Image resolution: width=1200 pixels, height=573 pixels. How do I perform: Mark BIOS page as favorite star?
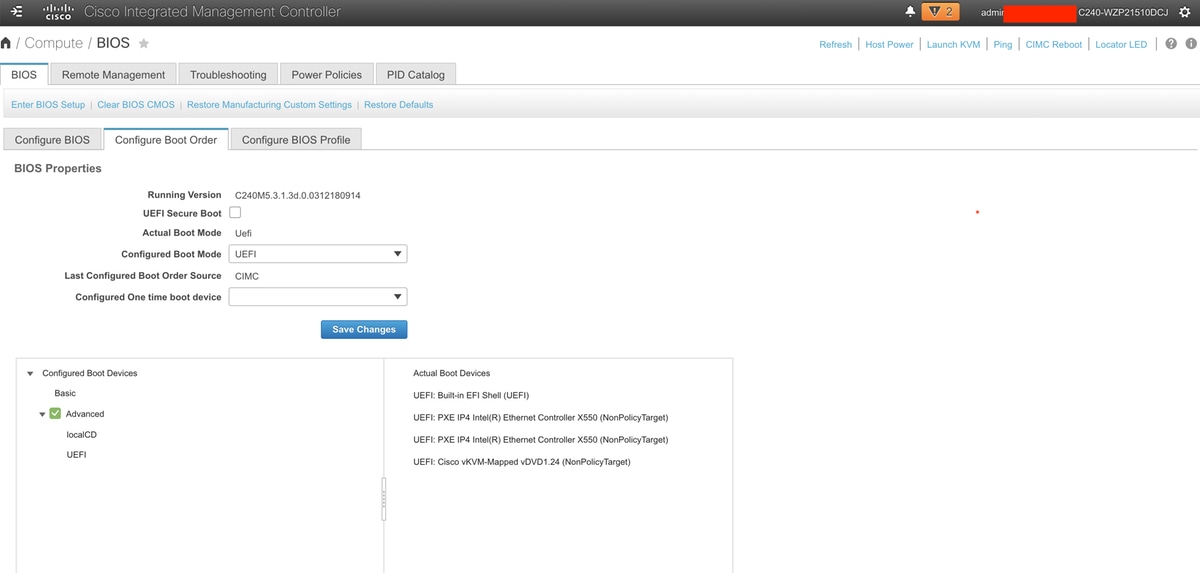tap(143, 43)
